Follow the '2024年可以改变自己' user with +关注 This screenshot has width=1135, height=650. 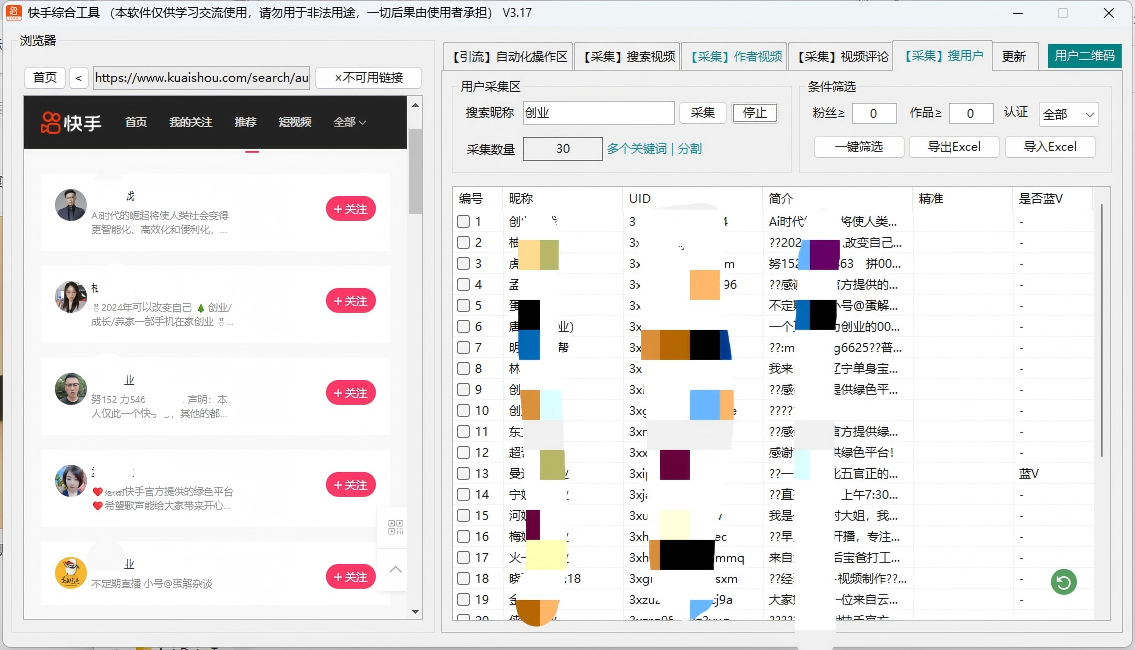click(350, 300)
